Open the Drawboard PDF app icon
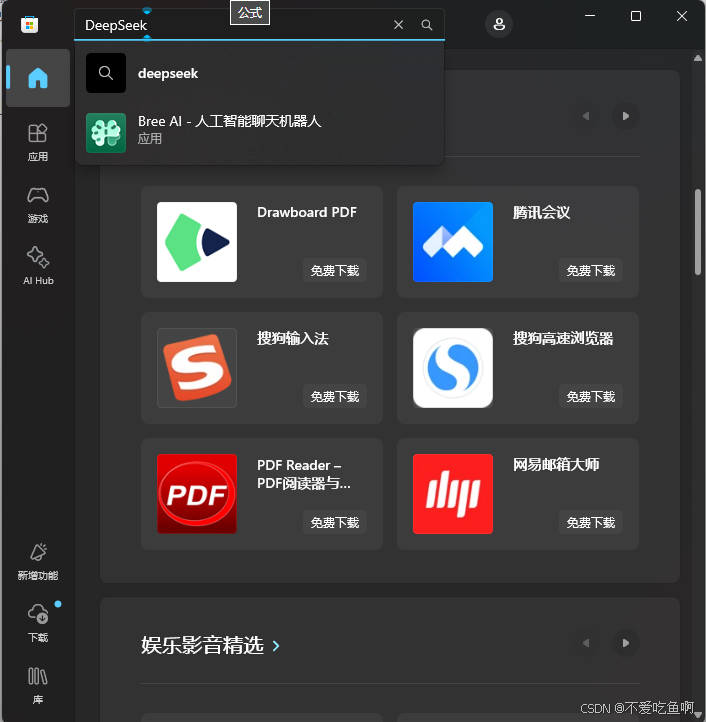The height and width of the screenshot is (722, 706). 197,242
